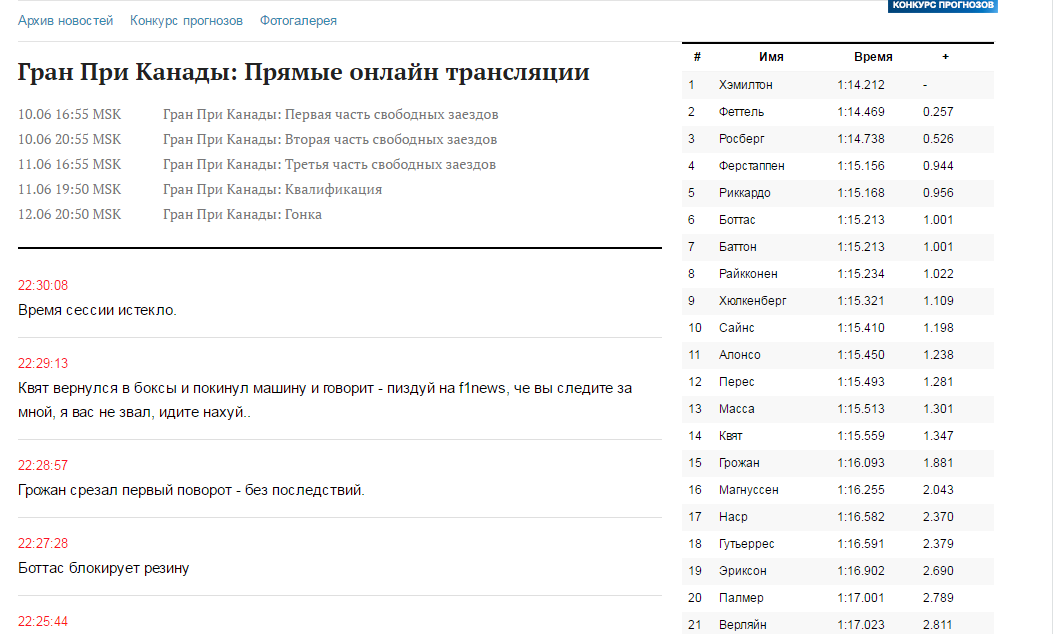
Task: Click the timestamp 22:25:44
Action: 43,621
